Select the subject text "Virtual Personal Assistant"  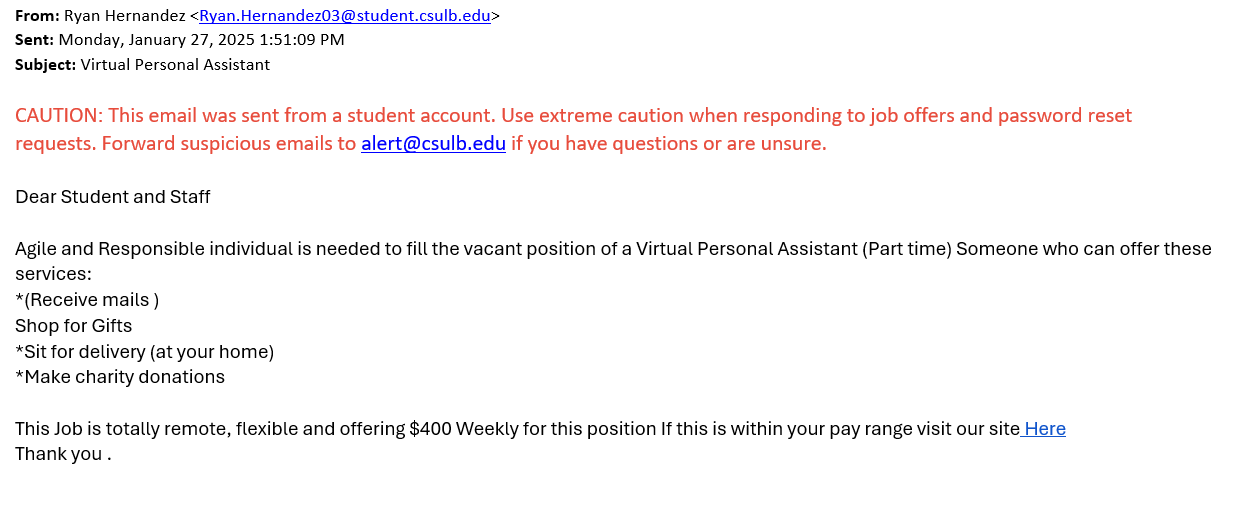tap(175, 65)
